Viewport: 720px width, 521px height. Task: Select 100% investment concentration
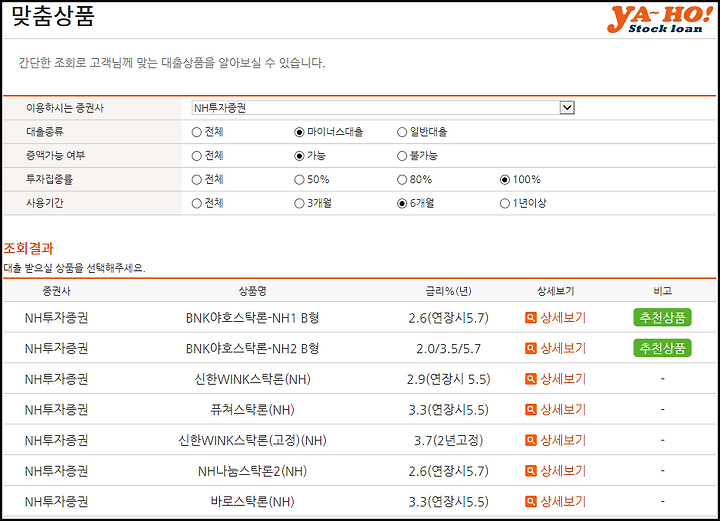click(x=505, y=179)
